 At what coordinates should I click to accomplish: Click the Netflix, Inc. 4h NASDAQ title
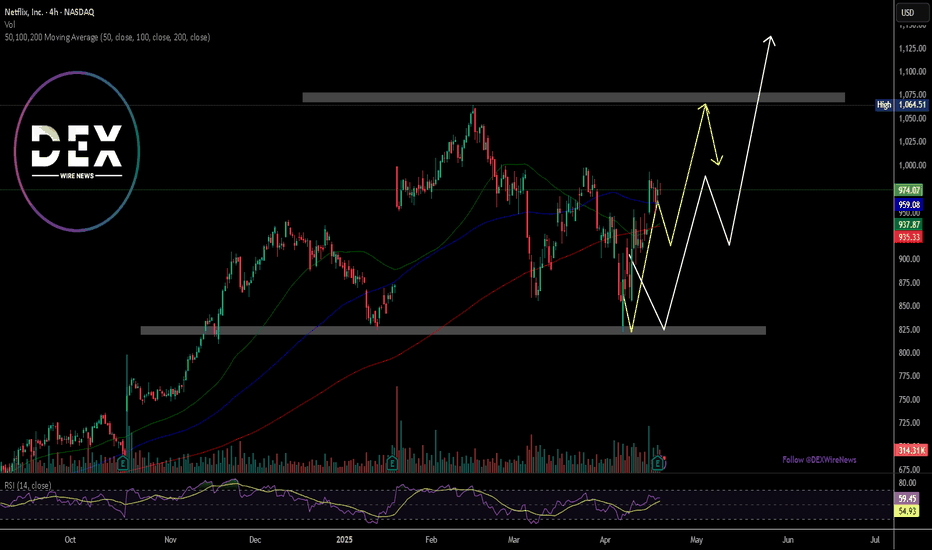pyautogui.click(x=49, y=12)
